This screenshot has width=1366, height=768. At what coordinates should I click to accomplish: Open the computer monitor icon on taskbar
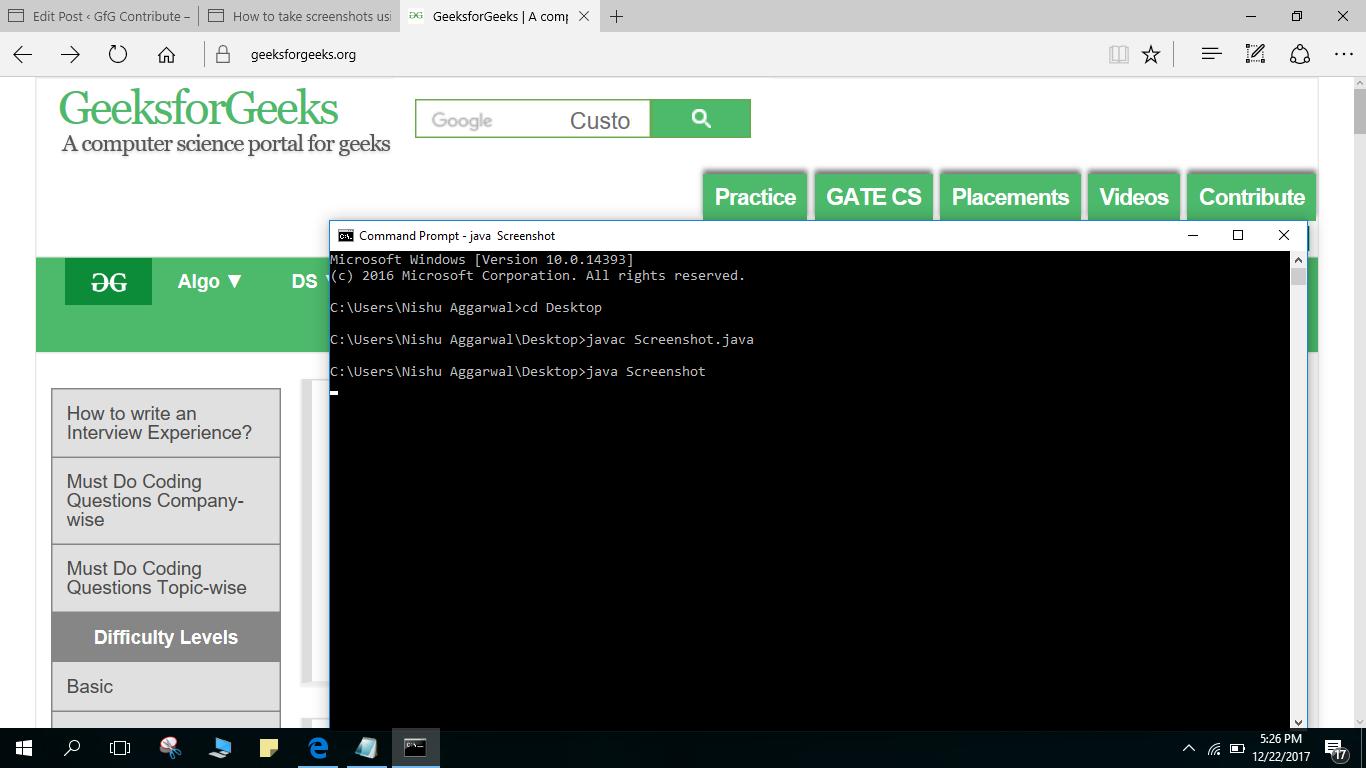[220, 747]
